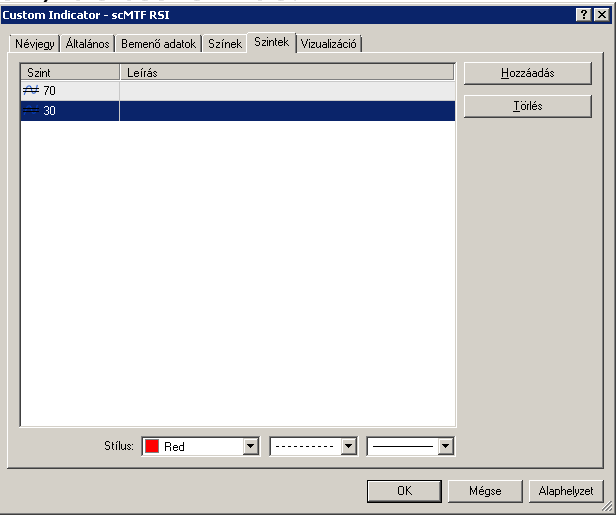Switch to the Általános tab

[87, 44]
